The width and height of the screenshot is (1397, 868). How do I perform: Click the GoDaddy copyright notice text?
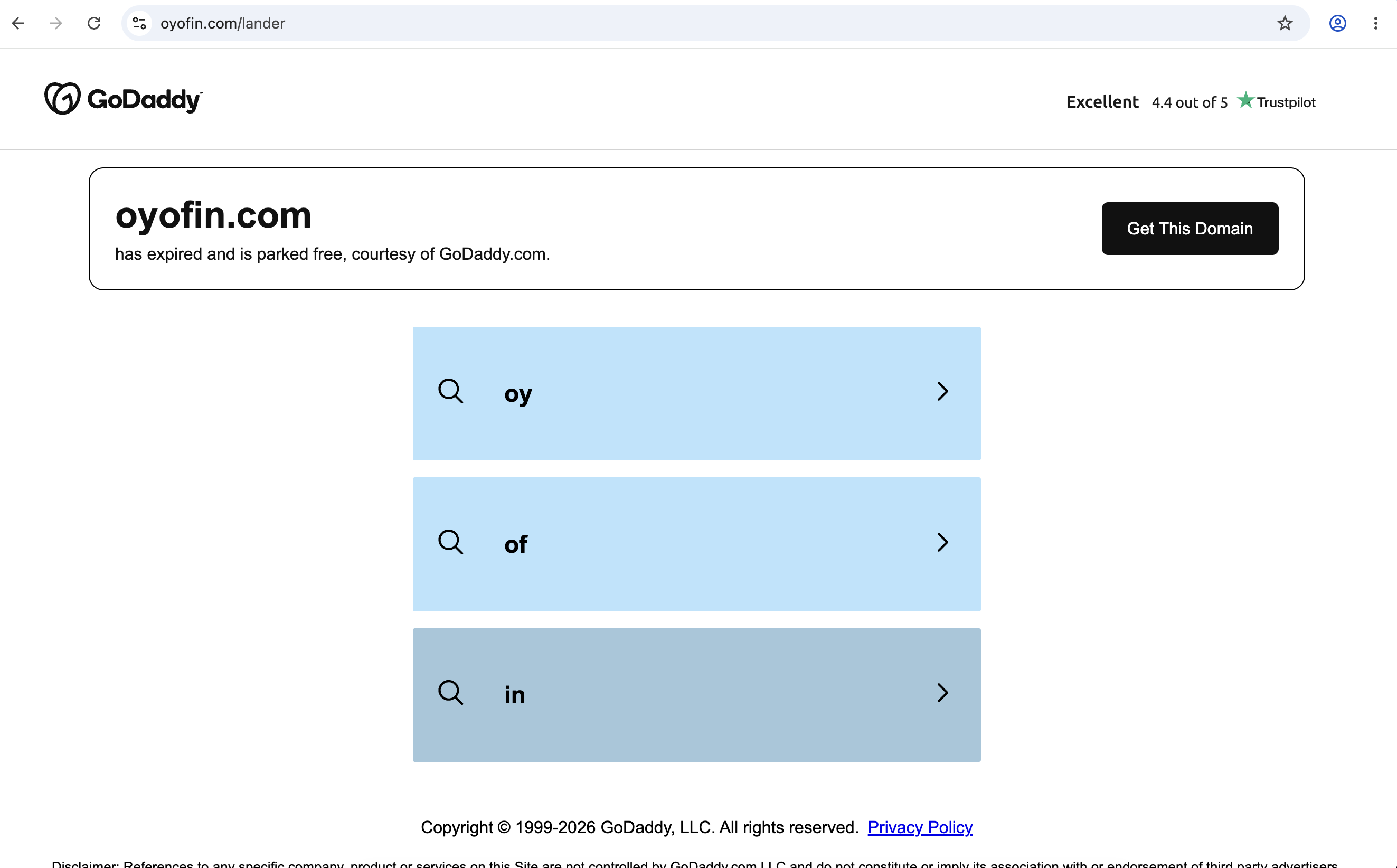tap(639, 827)
